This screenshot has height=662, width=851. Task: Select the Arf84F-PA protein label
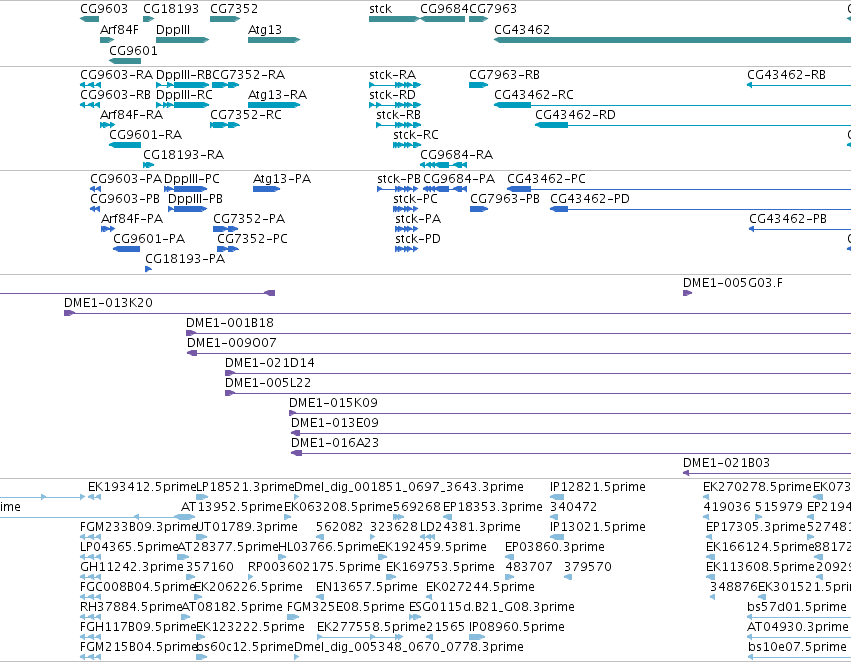(x=132, y=219)
